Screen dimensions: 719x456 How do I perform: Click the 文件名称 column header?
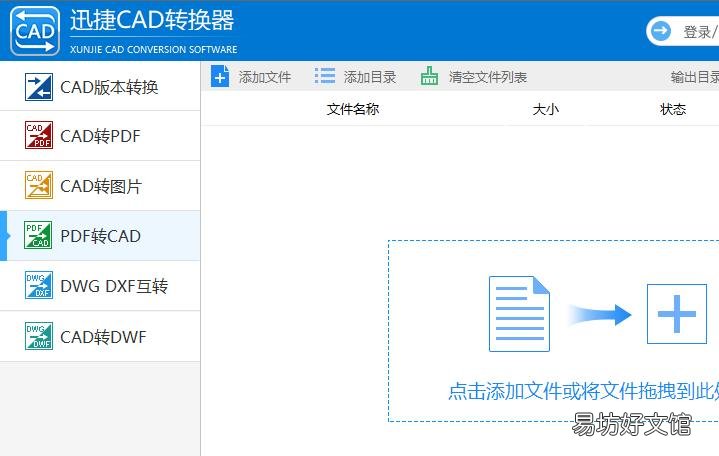point(353,109)
